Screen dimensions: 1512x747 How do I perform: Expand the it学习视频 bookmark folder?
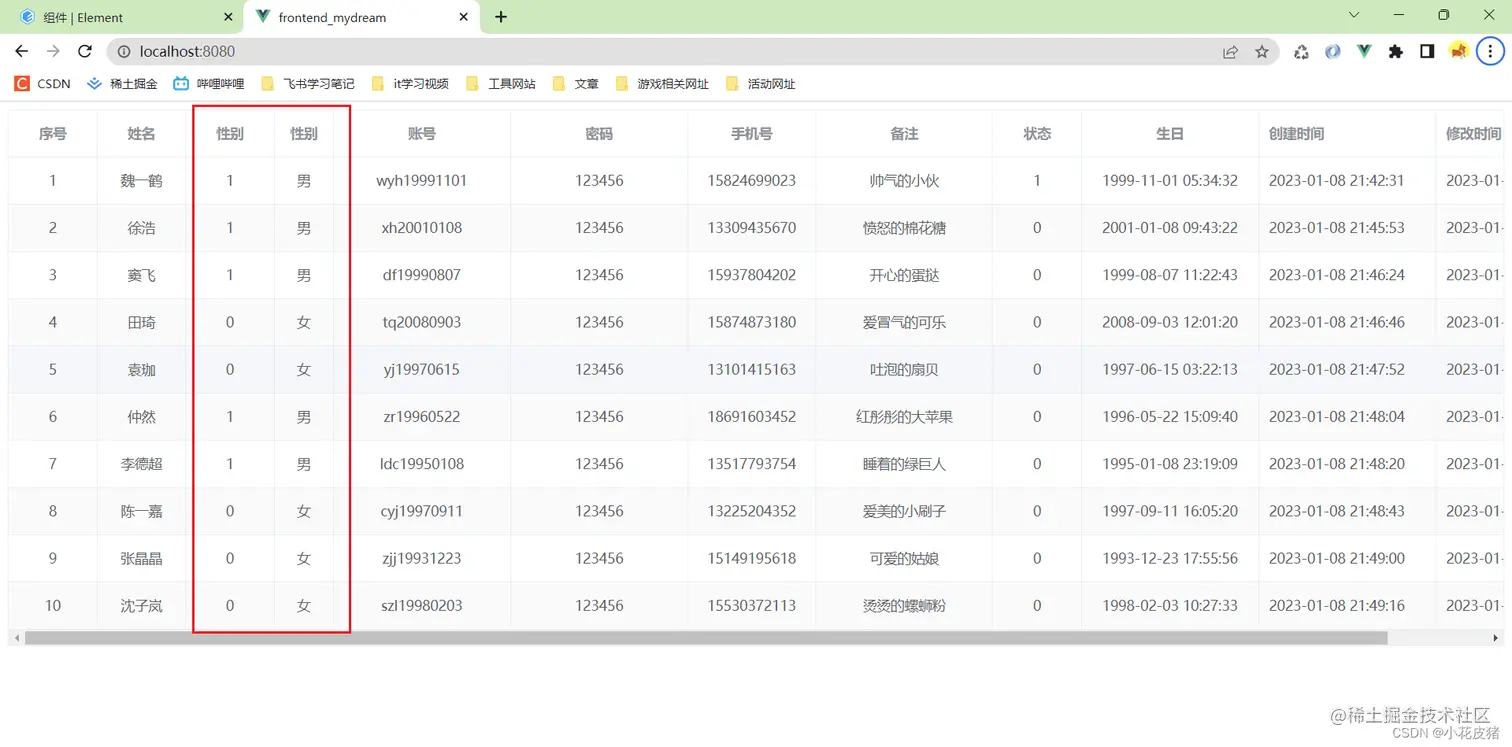(409, 84)
